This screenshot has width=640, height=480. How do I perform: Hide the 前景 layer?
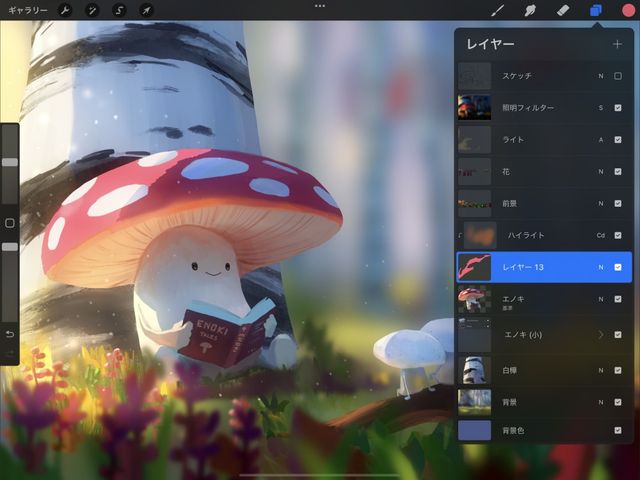point(618,203)
